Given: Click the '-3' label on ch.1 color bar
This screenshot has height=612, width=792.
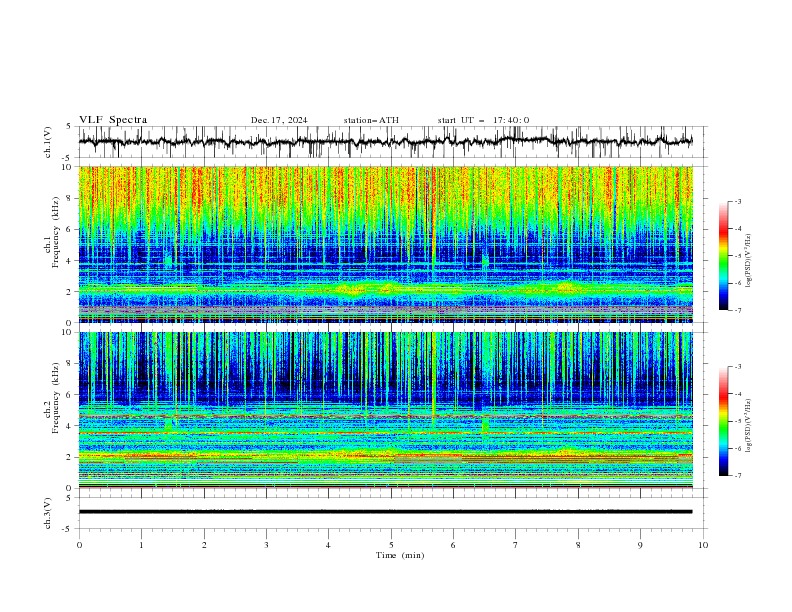Looking at the screenshot, I should point(737,201).
